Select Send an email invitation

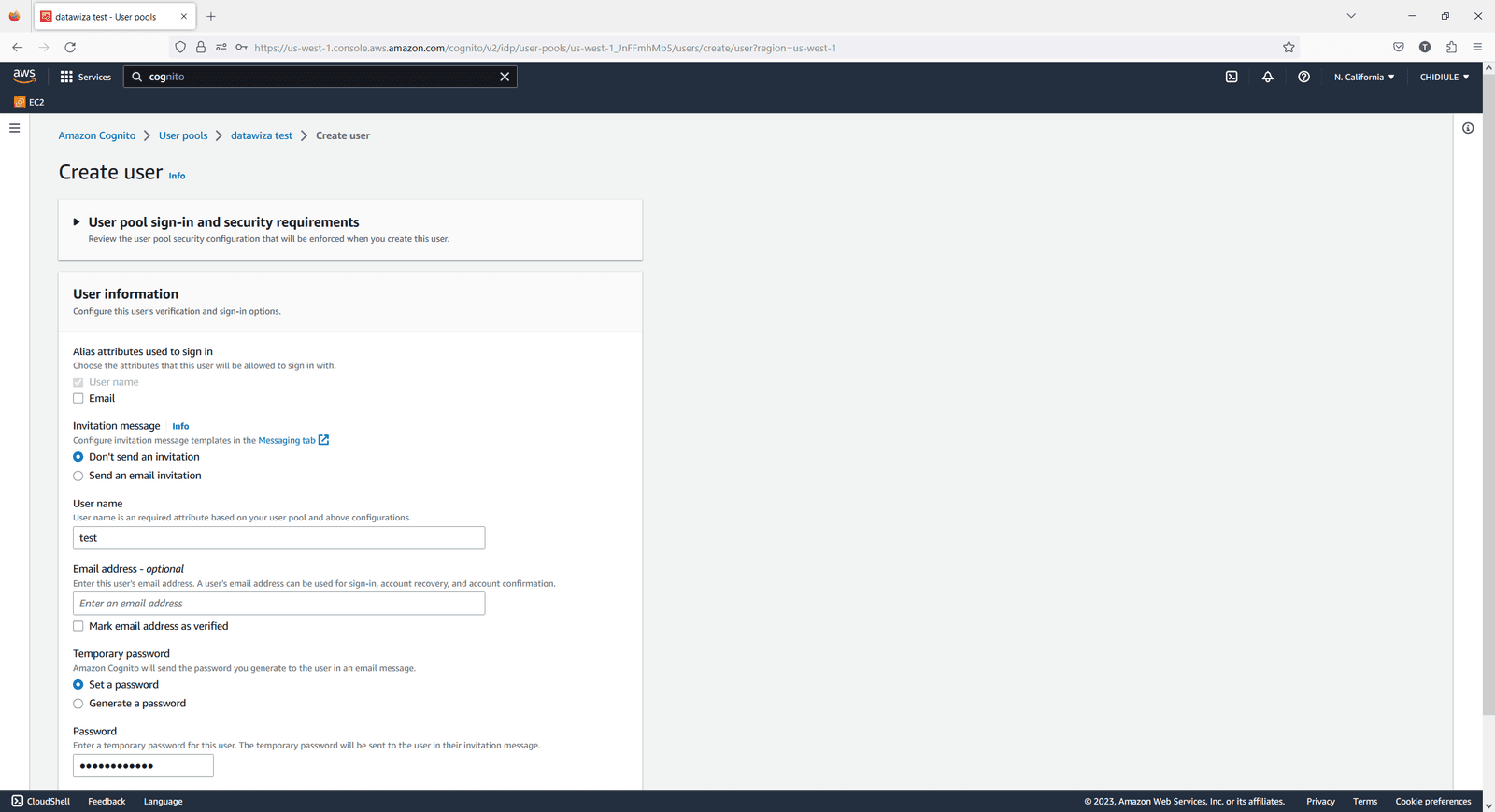point(78,476)
